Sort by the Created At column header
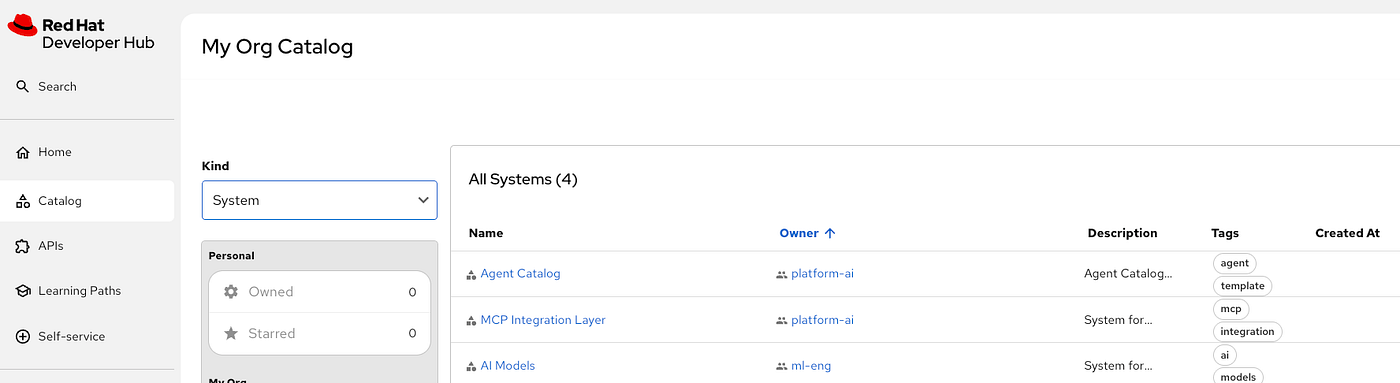The width and height of the screenshot is (1400, 383). 1347,233
